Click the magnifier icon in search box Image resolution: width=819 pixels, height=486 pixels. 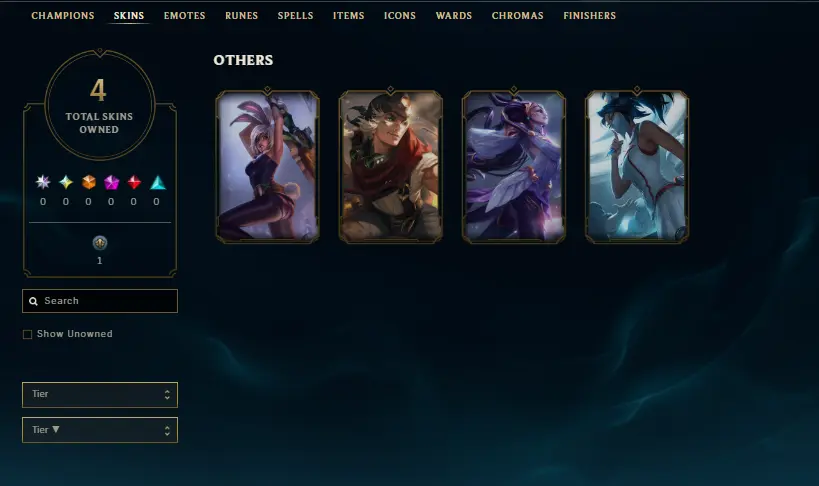click(x=33, y=301)
